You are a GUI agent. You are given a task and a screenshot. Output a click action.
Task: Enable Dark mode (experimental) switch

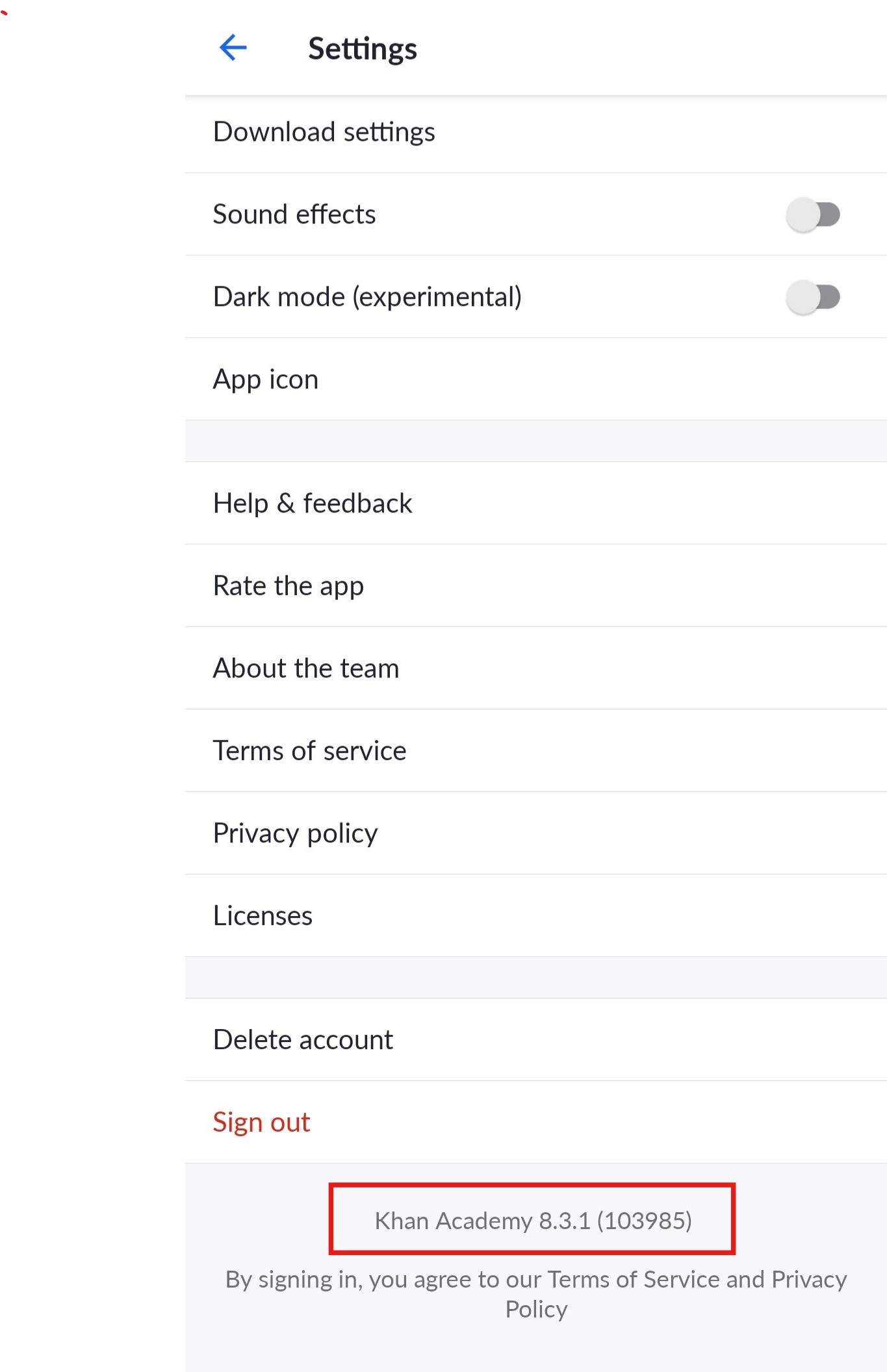812,297
